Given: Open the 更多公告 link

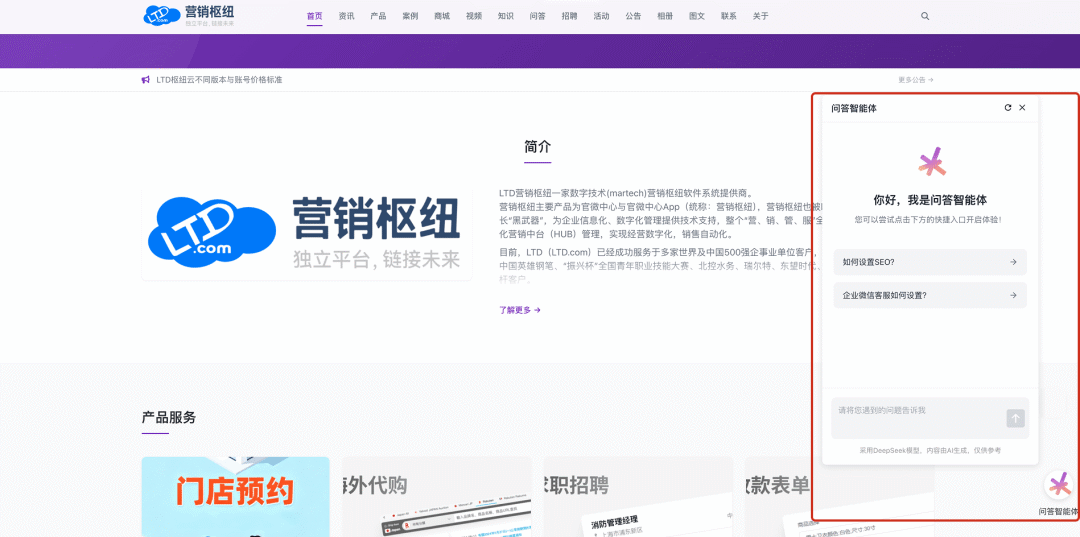Looking at the screenshot, I should click(915, 80).
